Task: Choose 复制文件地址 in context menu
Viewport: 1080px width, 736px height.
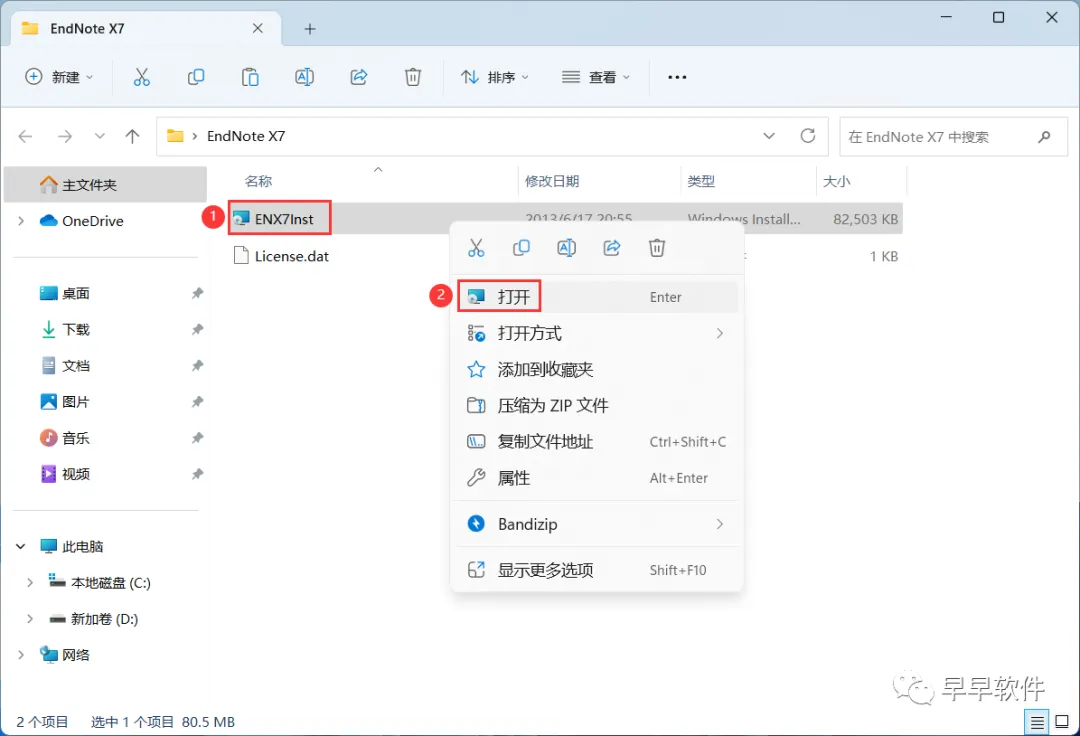Action: pyautogui.click(x=596, y=442)
